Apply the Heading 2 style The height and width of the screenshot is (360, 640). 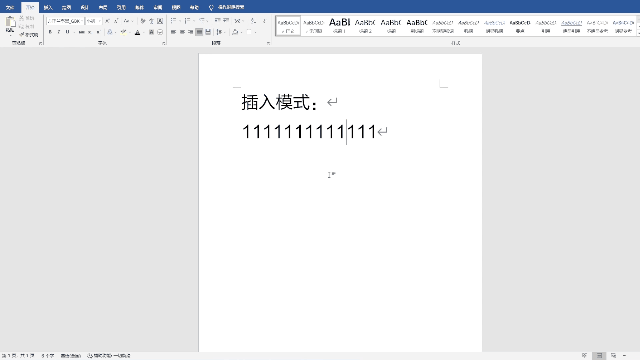pyautogui.click(x=365, y=26)
